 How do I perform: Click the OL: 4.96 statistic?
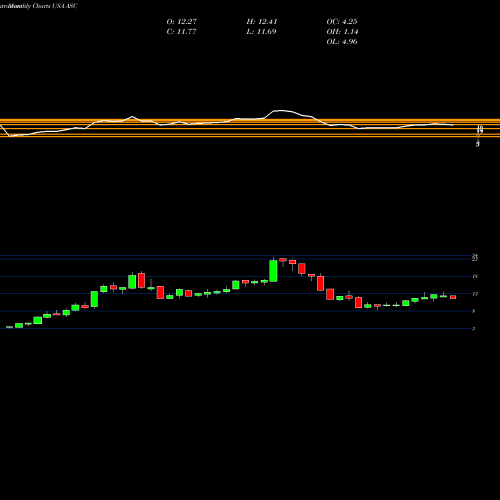click(x=342, y=42)
